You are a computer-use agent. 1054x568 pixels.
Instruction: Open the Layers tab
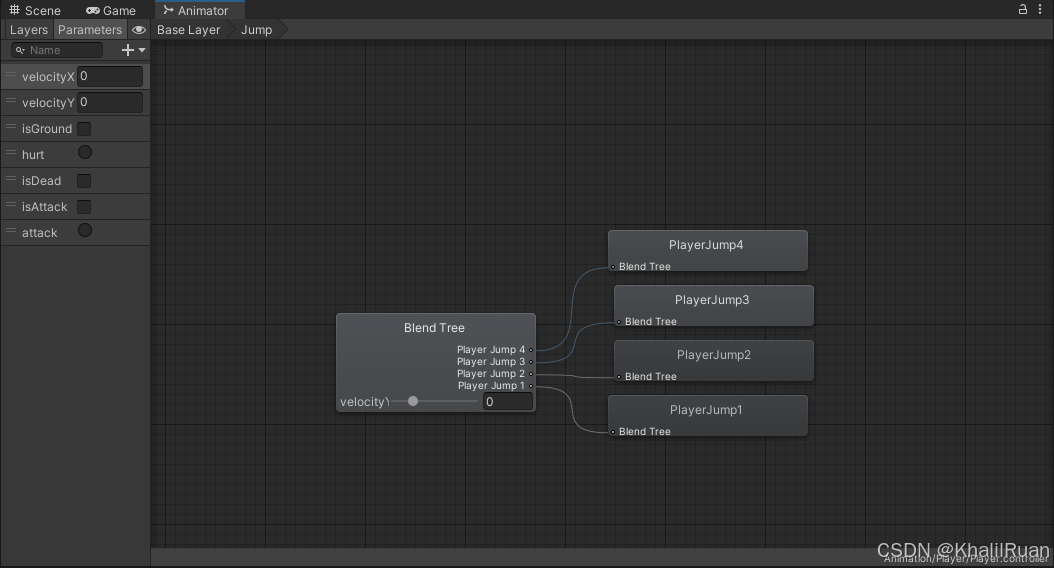[29, 30]
